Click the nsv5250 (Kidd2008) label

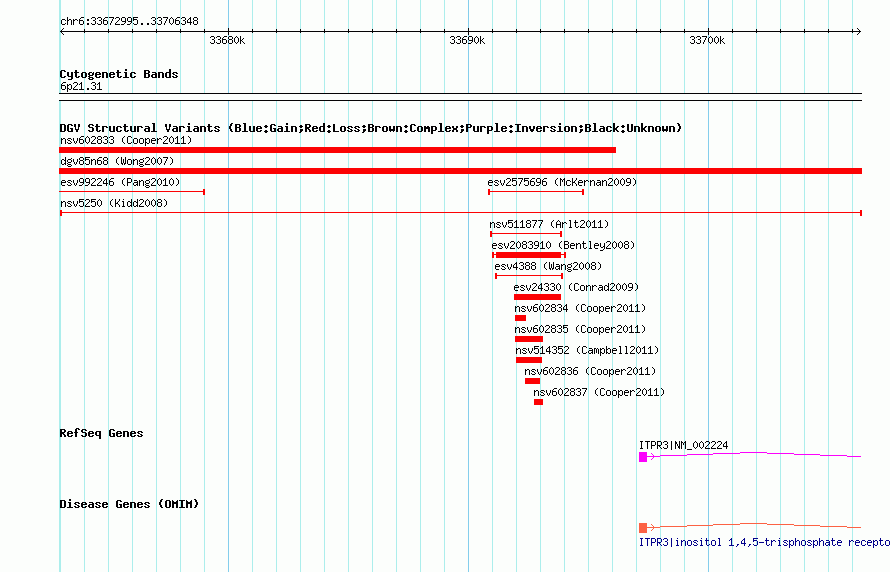(114, 203)
